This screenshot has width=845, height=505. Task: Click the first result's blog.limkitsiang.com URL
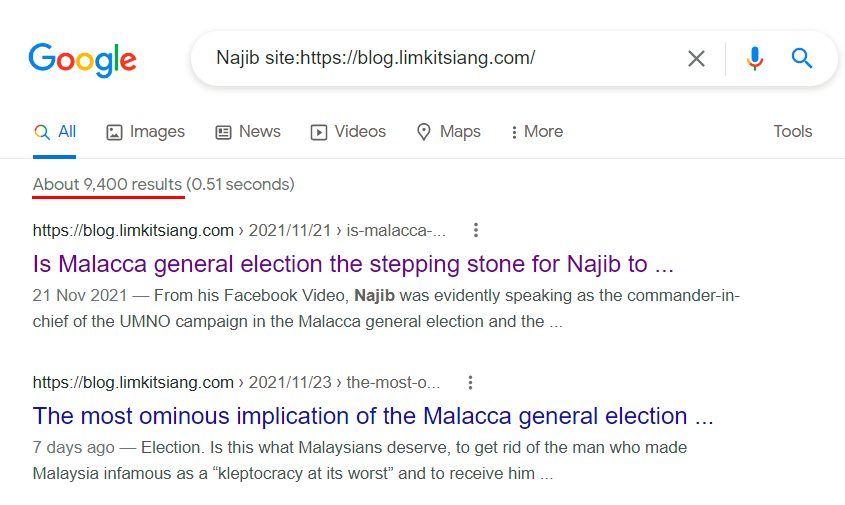pyautogui.click(x=133, y=230)
